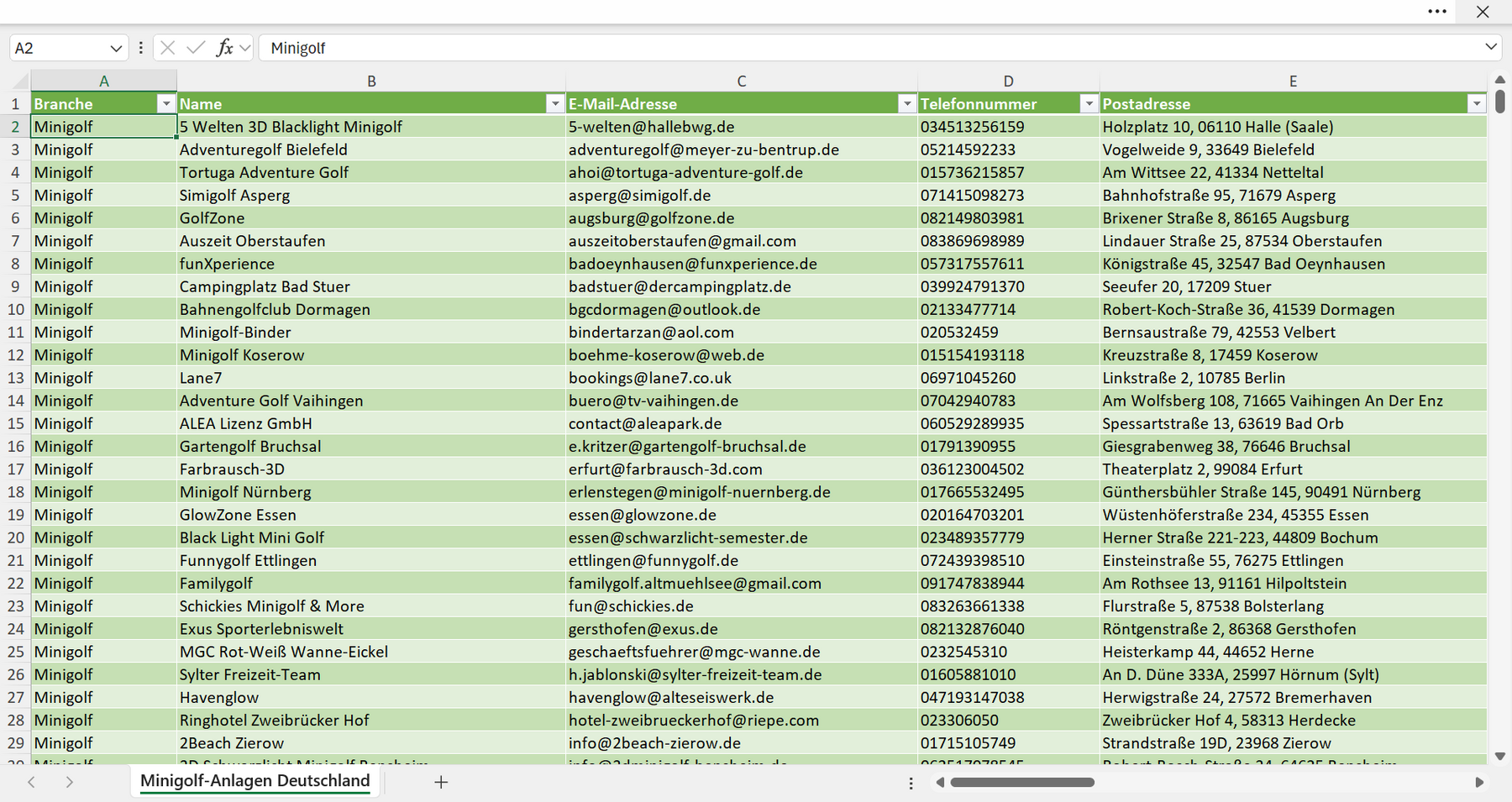The height and width of the screenshot is (802, 1512).
Task: Open the E-Mail-Adresse column filter
Action: (907, 103)
